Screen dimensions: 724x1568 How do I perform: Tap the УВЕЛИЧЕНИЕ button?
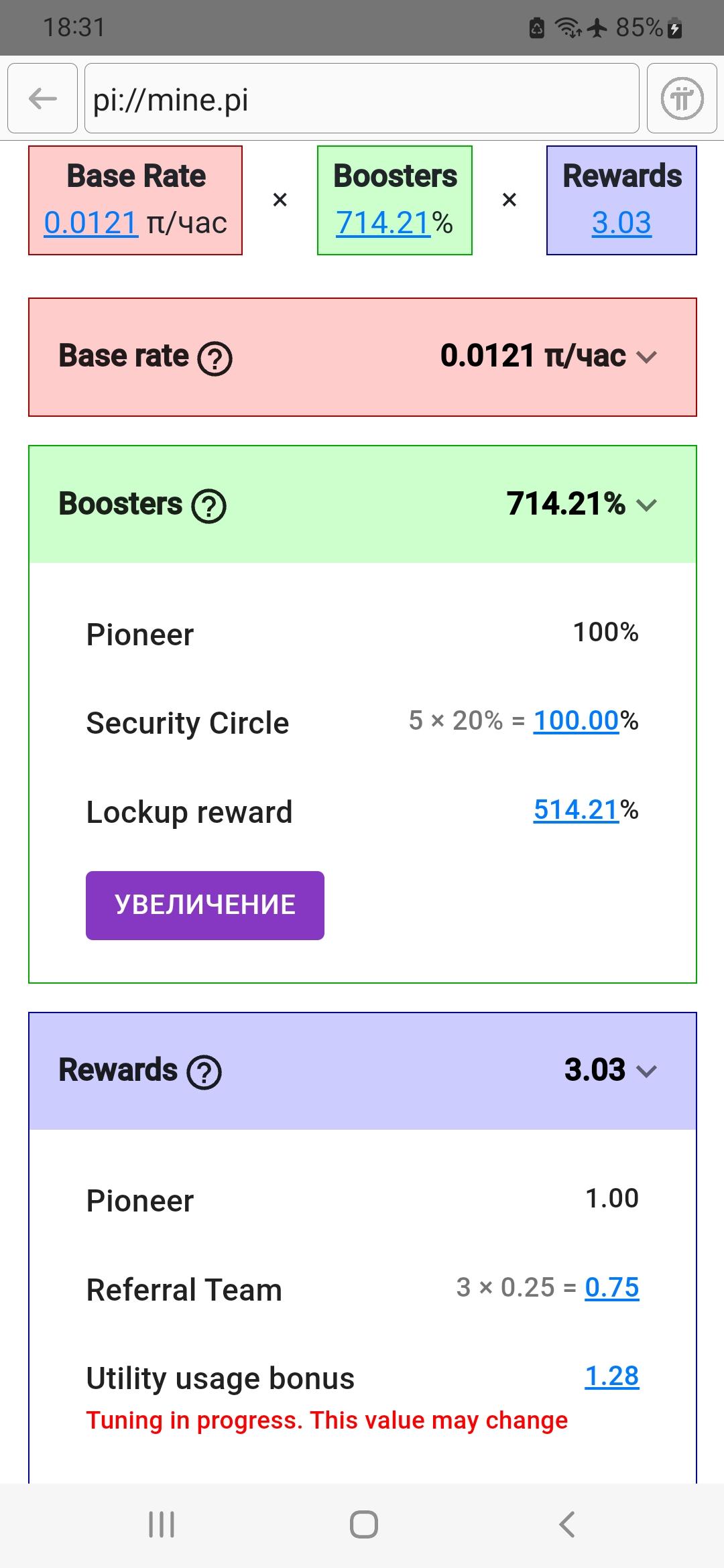(x=205, y=905)
